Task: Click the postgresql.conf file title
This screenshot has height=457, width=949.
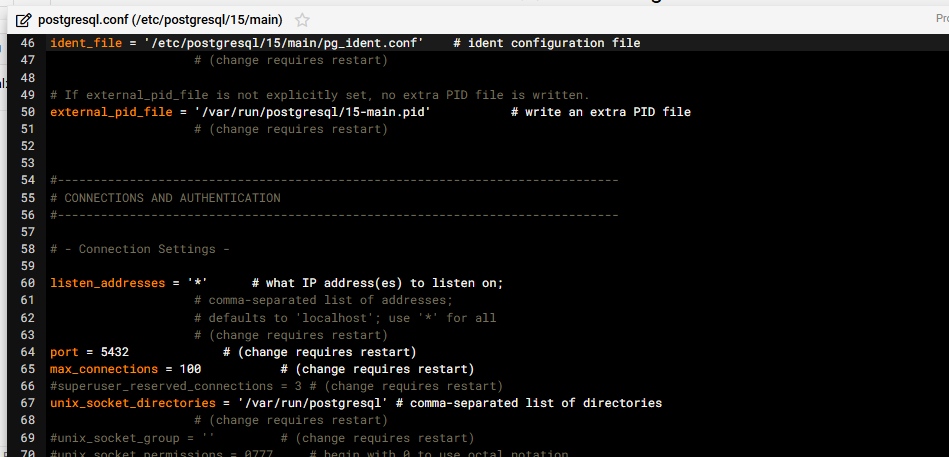Action: coord(160,20)
